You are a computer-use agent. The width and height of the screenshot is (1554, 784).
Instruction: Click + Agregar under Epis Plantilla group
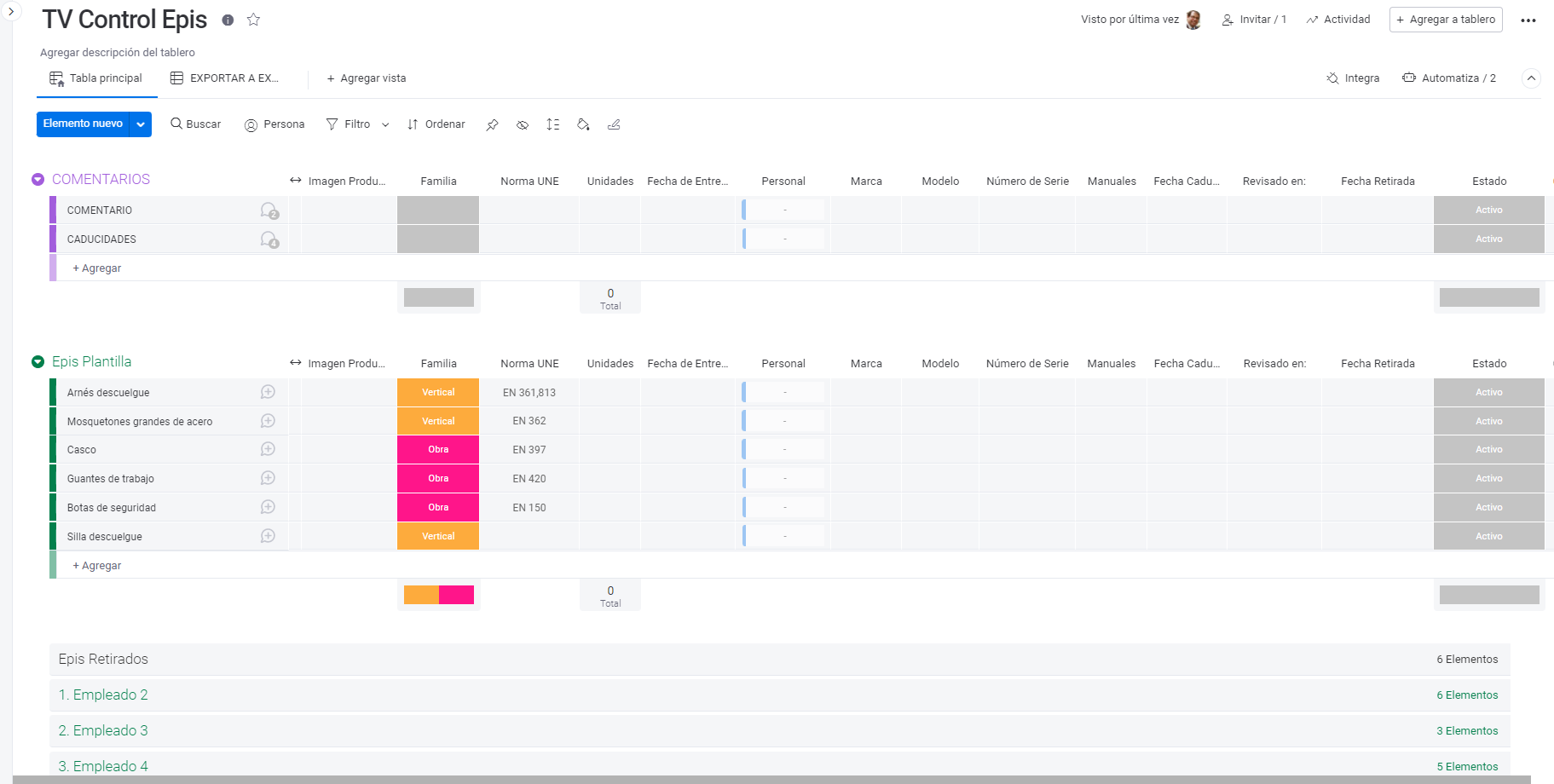(x=97, y=566)
